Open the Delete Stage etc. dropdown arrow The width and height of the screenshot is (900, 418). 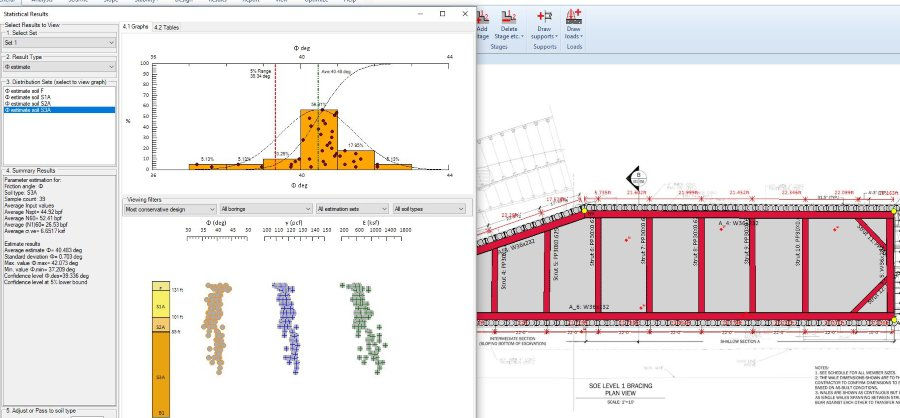(x=522, y=37)
